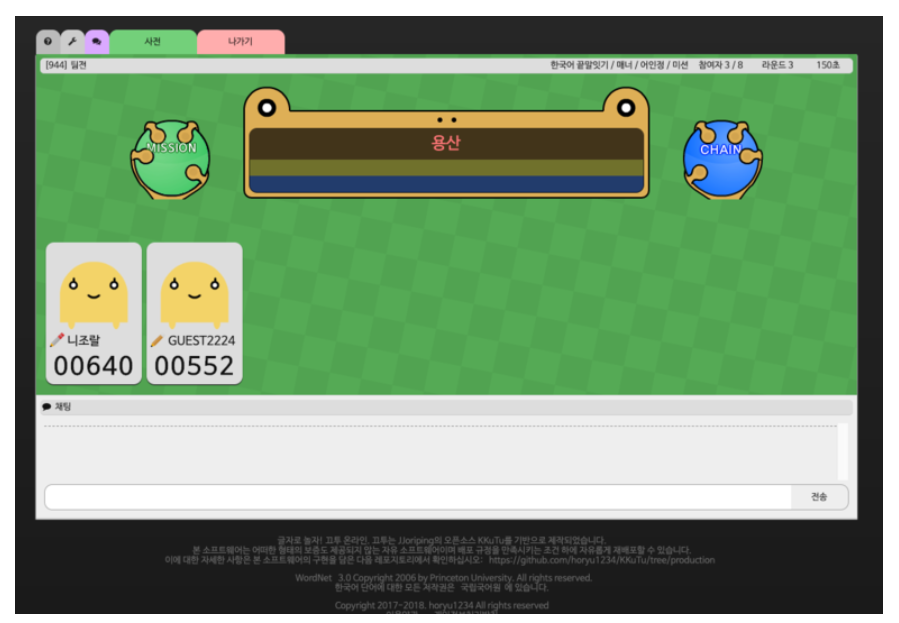Click the game mode text 한국어 끝말잇기
This screenshot has height=623, width=899.
click(579, 65)
